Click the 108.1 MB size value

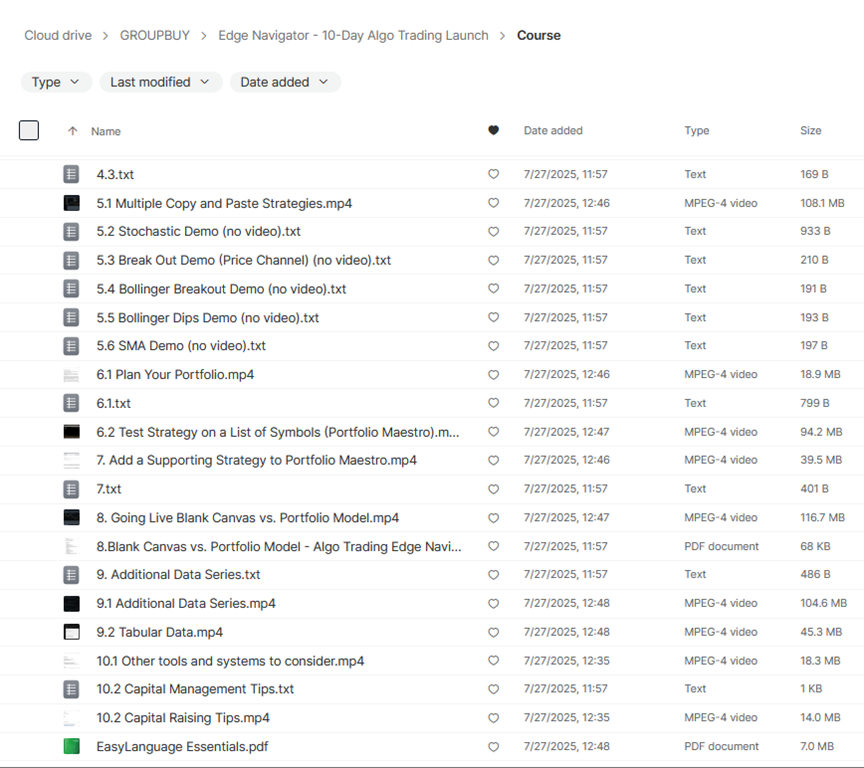822,203
